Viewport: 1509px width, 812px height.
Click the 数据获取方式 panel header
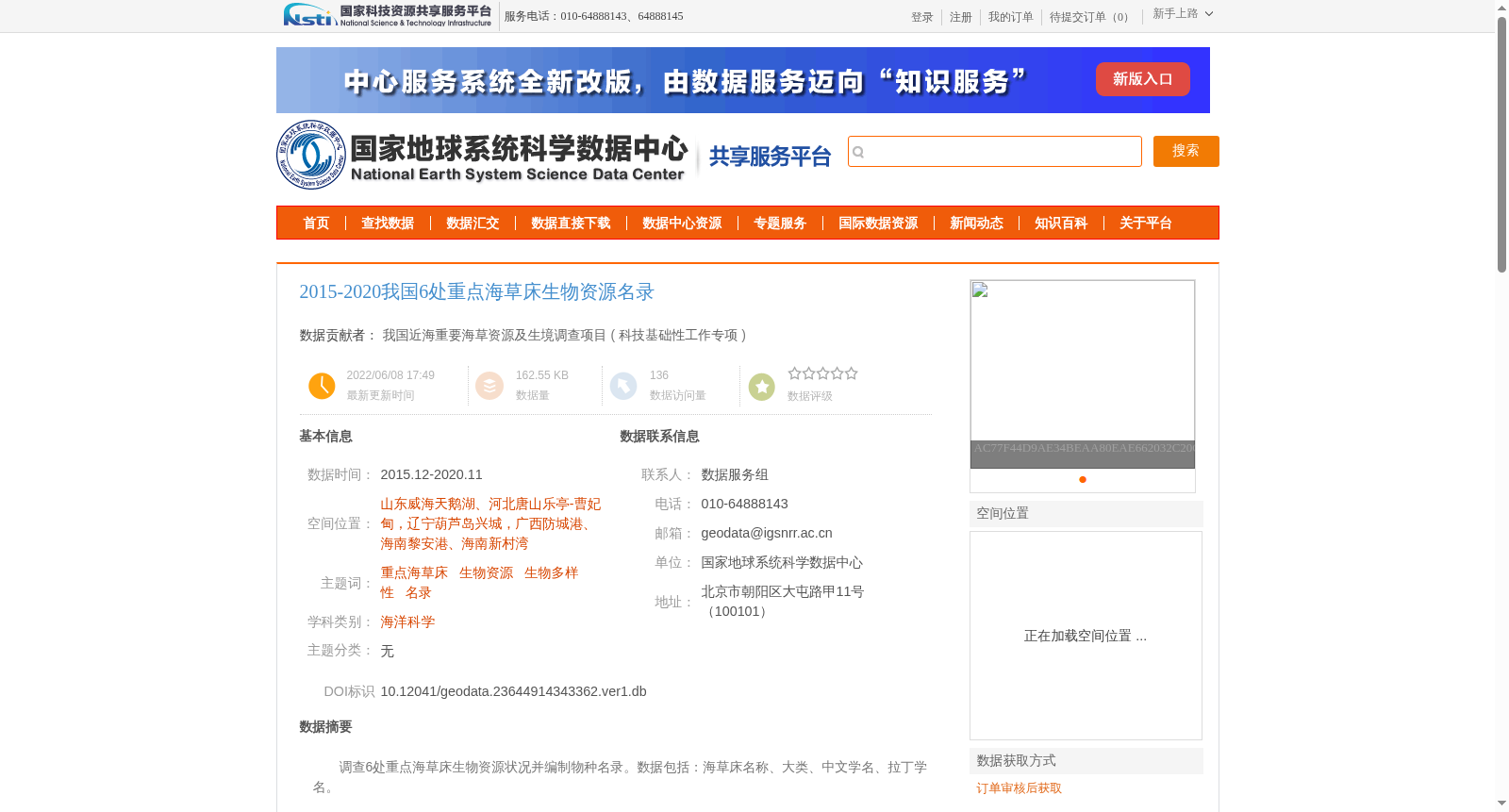tap(1086, 760)
